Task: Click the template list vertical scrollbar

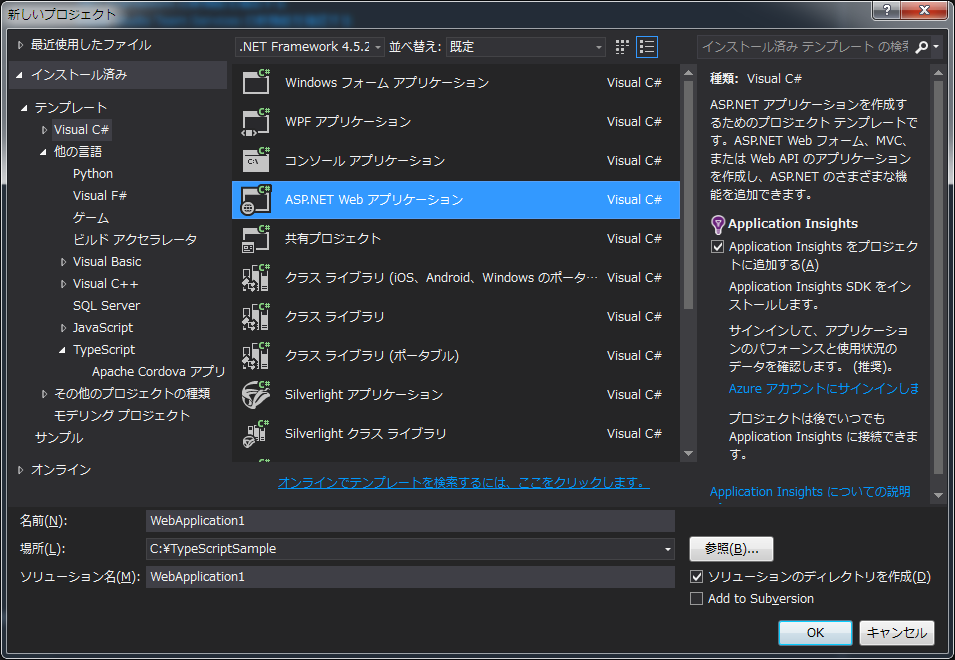Action: click(x=688, y=200)
